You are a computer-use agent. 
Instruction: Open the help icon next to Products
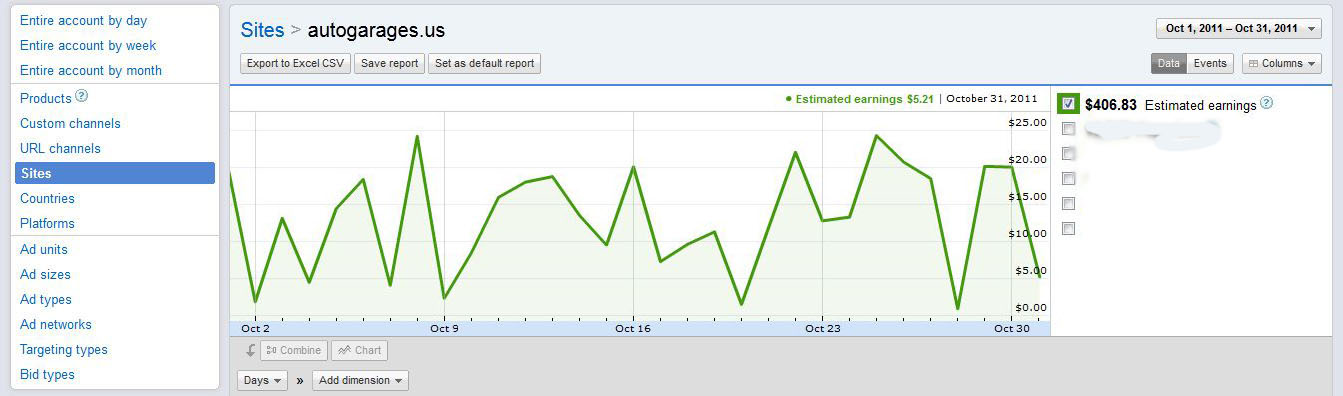pyautogui.click(x=82, y=97)
